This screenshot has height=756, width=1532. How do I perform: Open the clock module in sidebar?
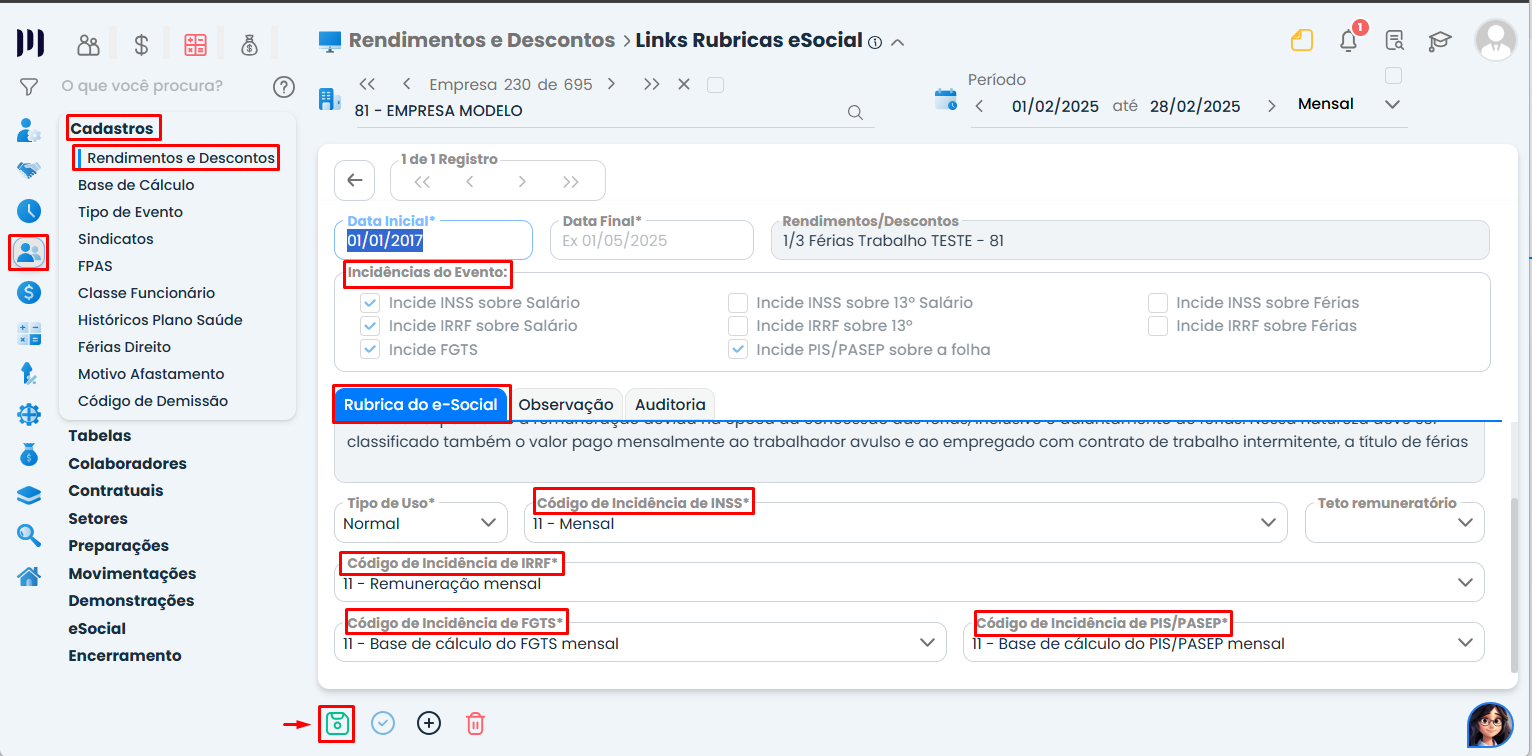29,211
